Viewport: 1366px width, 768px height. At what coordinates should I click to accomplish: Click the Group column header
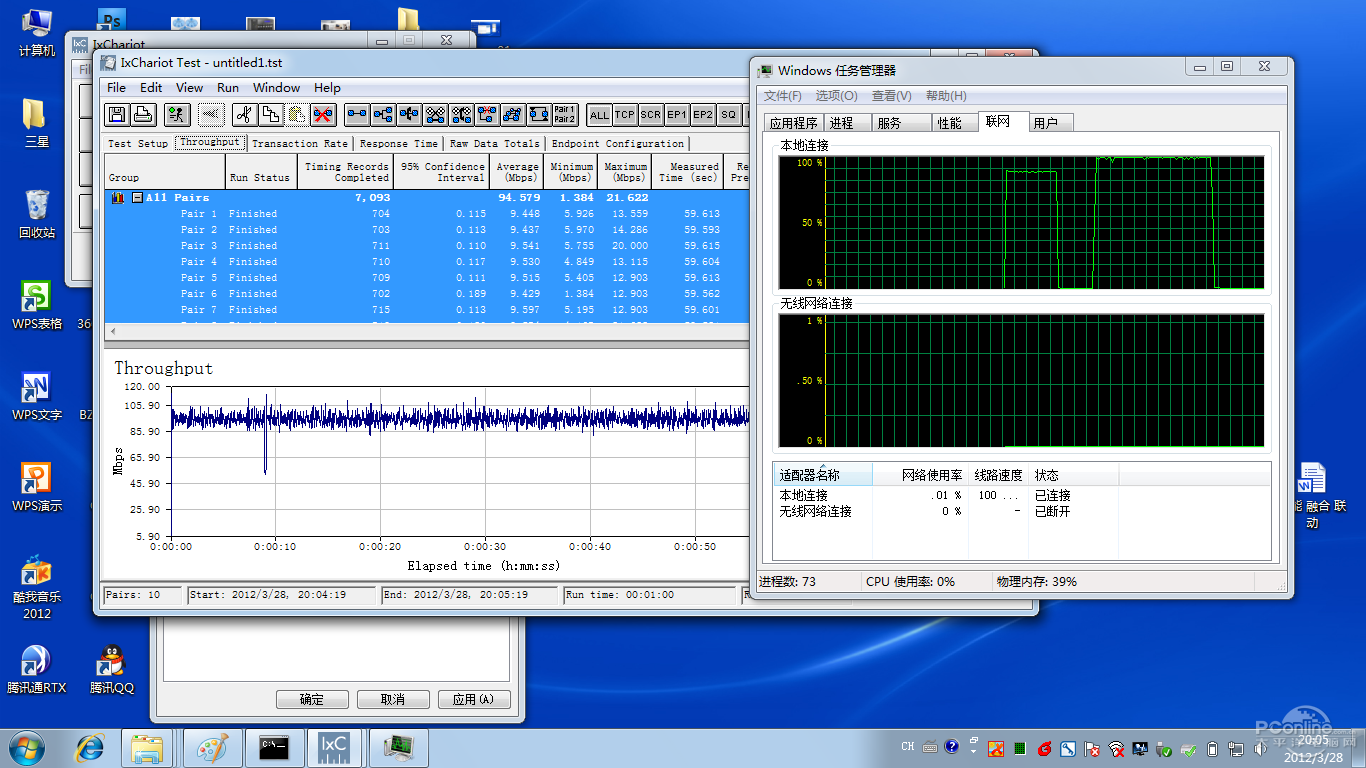click(165, 172)
